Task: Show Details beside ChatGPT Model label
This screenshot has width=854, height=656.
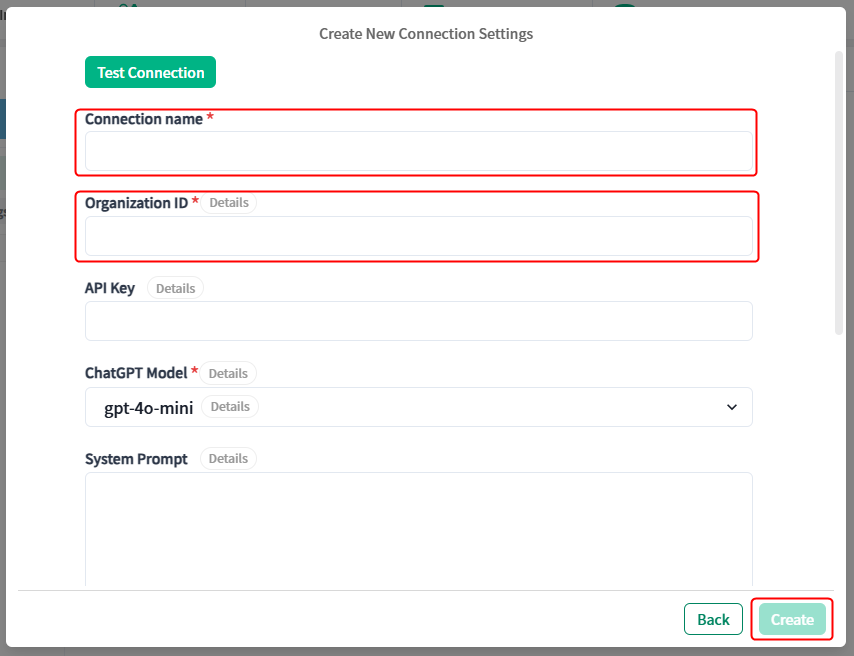Action: (x=228, y=373)
